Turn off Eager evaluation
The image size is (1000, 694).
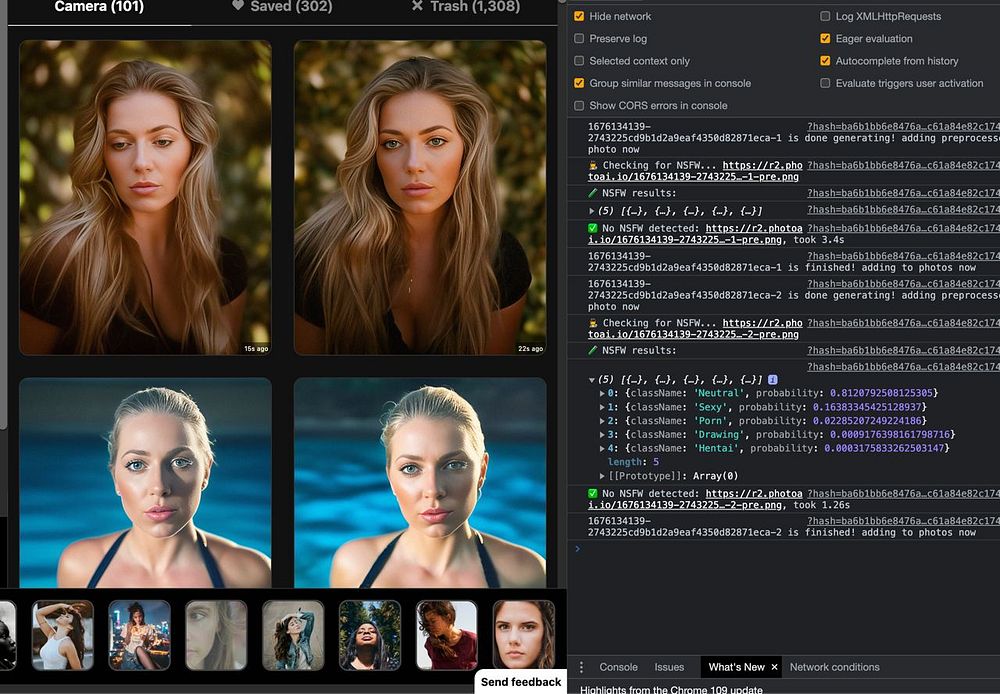click(825, 39)
